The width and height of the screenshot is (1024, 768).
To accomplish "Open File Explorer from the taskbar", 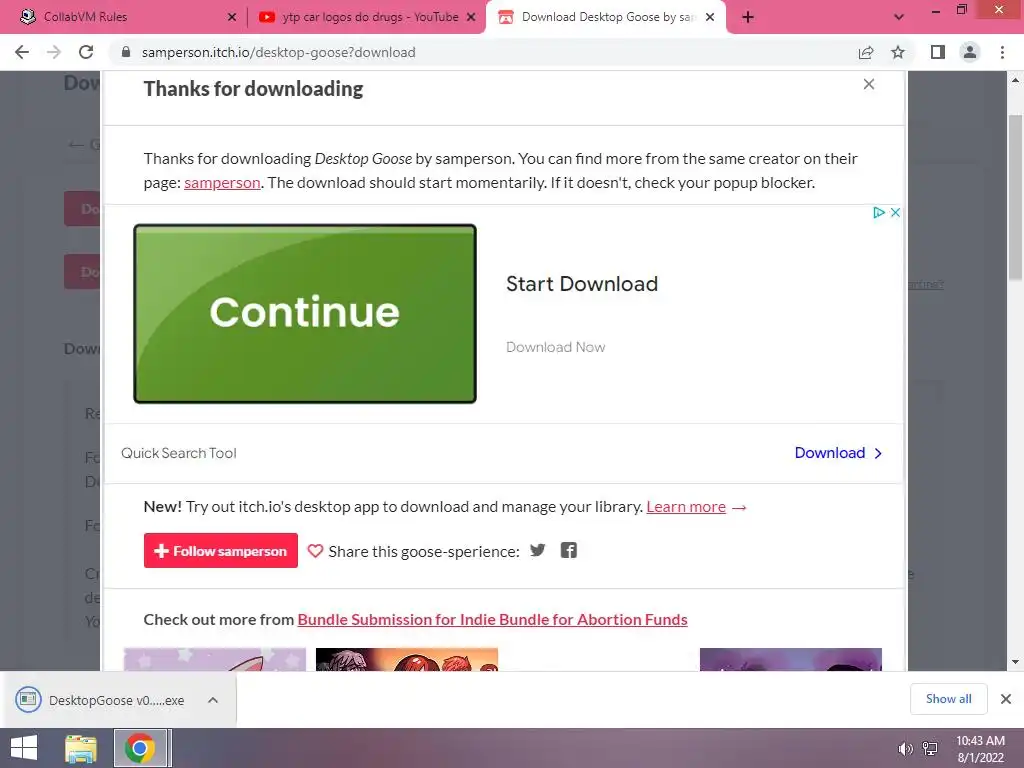I will 81,748.
